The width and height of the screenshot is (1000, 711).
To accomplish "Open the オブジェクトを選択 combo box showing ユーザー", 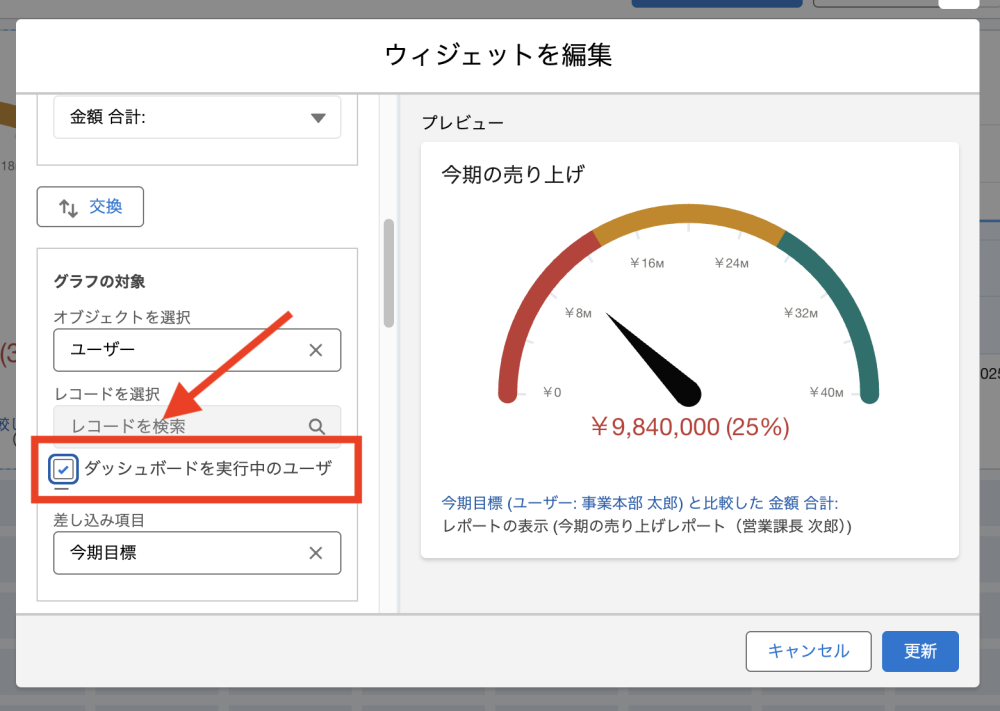I will 180,350.
